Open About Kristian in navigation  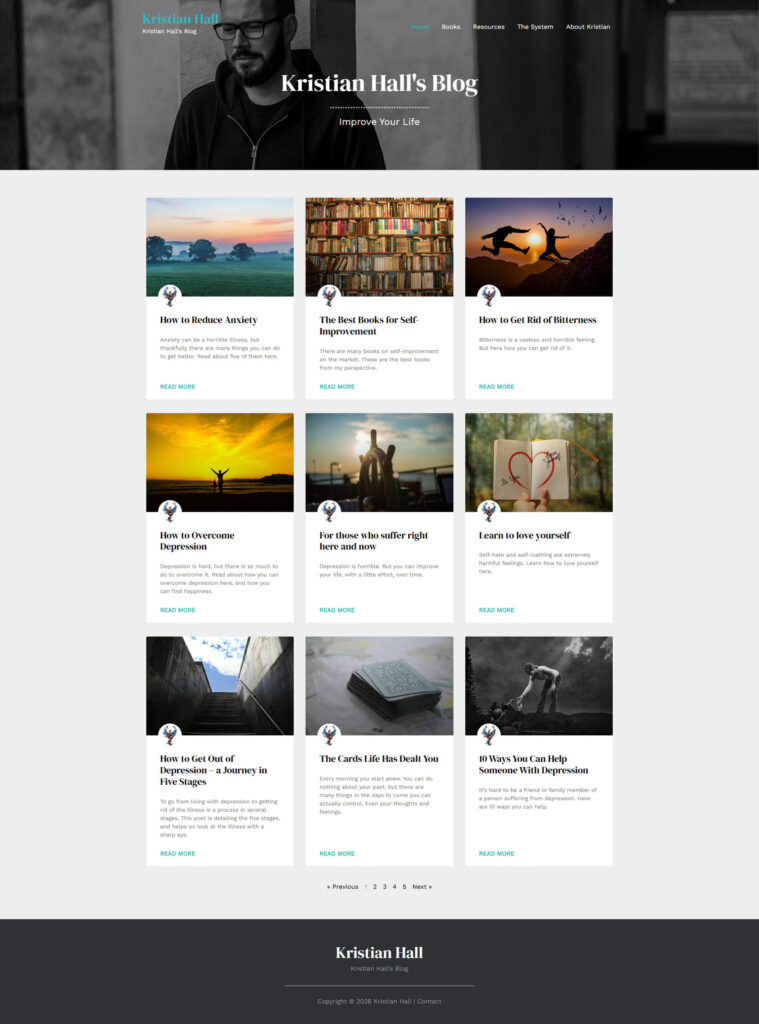coord(588,27)
